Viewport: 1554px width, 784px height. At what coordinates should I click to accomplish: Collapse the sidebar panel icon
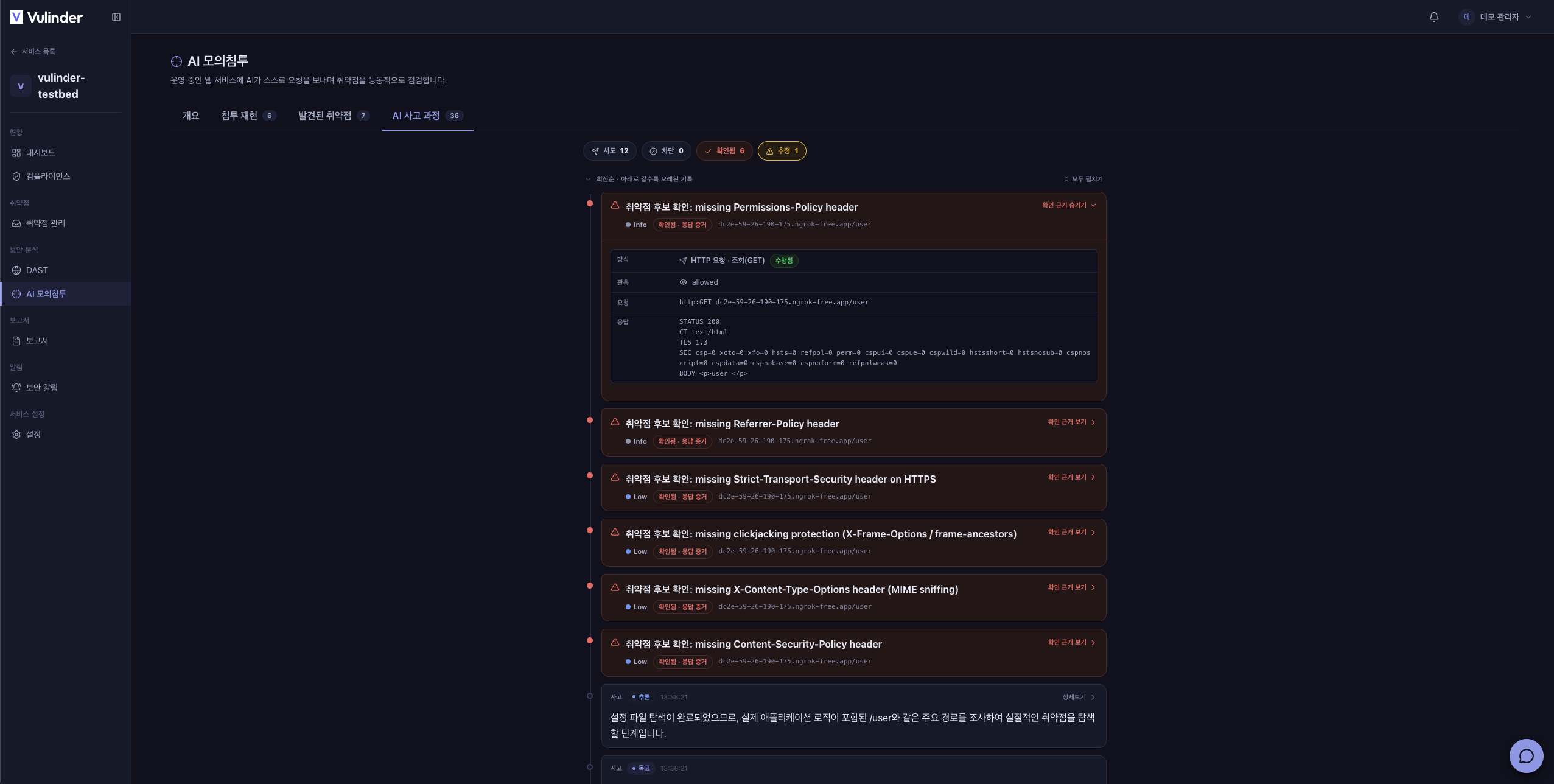tap(116, 17)
